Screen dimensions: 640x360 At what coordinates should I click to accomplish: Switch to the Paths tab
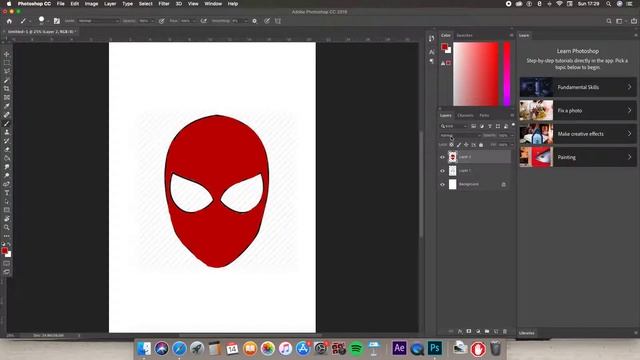point(484,116)
